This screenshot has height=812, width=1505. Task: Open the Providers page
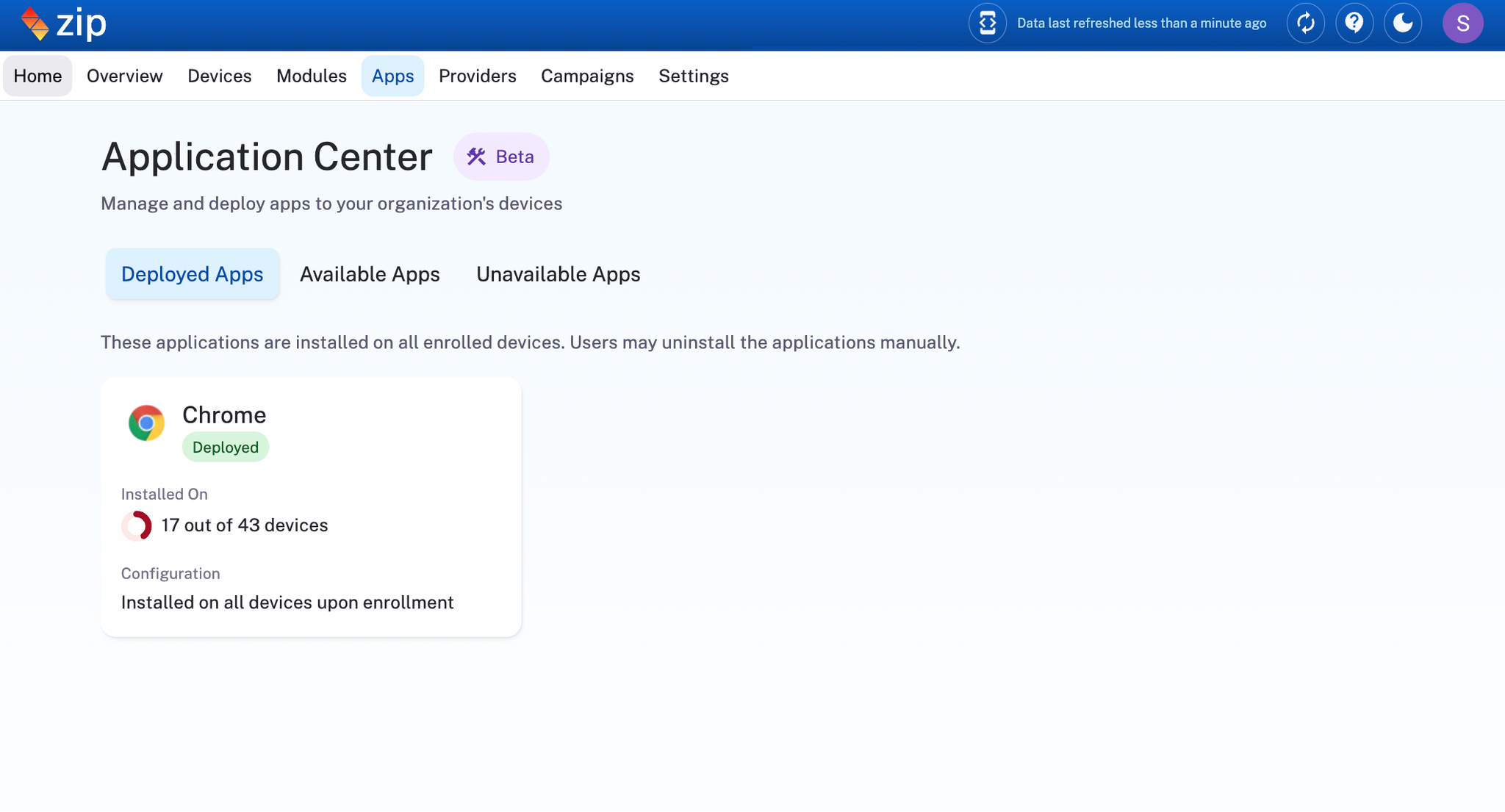(477, 76)
